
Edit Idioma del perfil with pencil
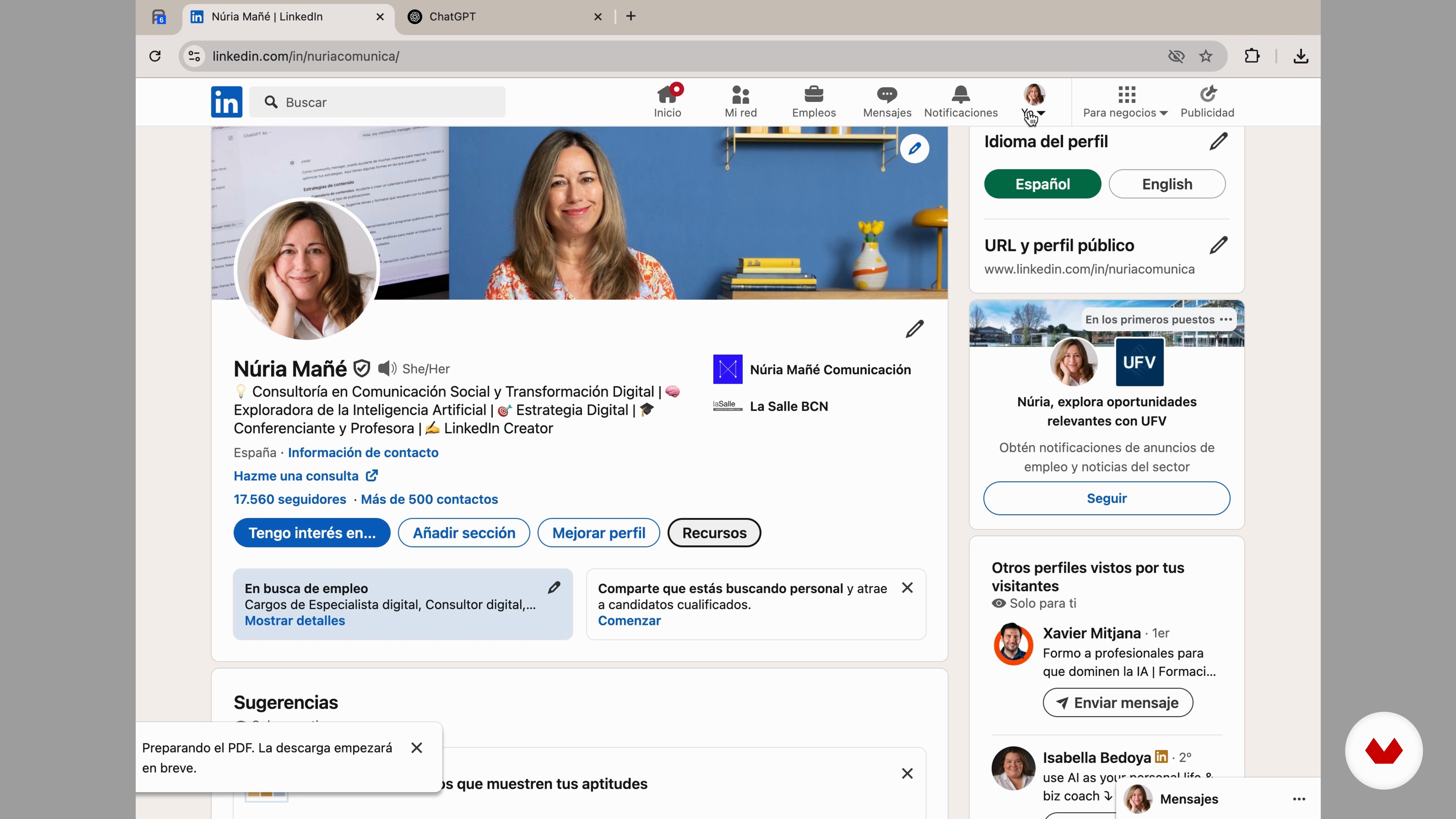pos(1219,141)
